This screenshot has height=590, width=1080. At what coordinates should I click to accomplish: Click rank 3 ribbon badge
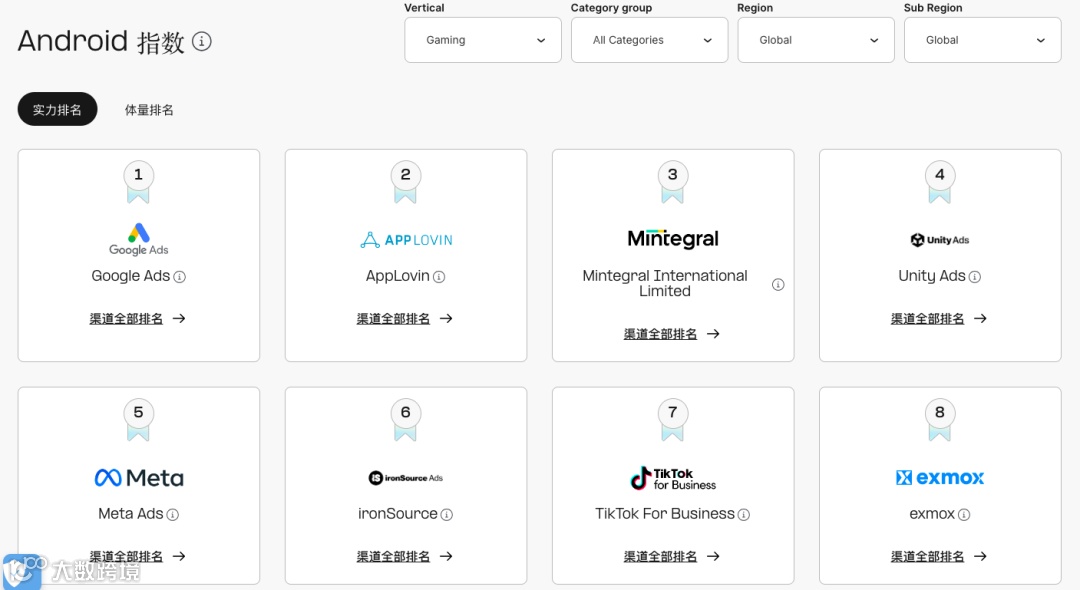point(673,182)
